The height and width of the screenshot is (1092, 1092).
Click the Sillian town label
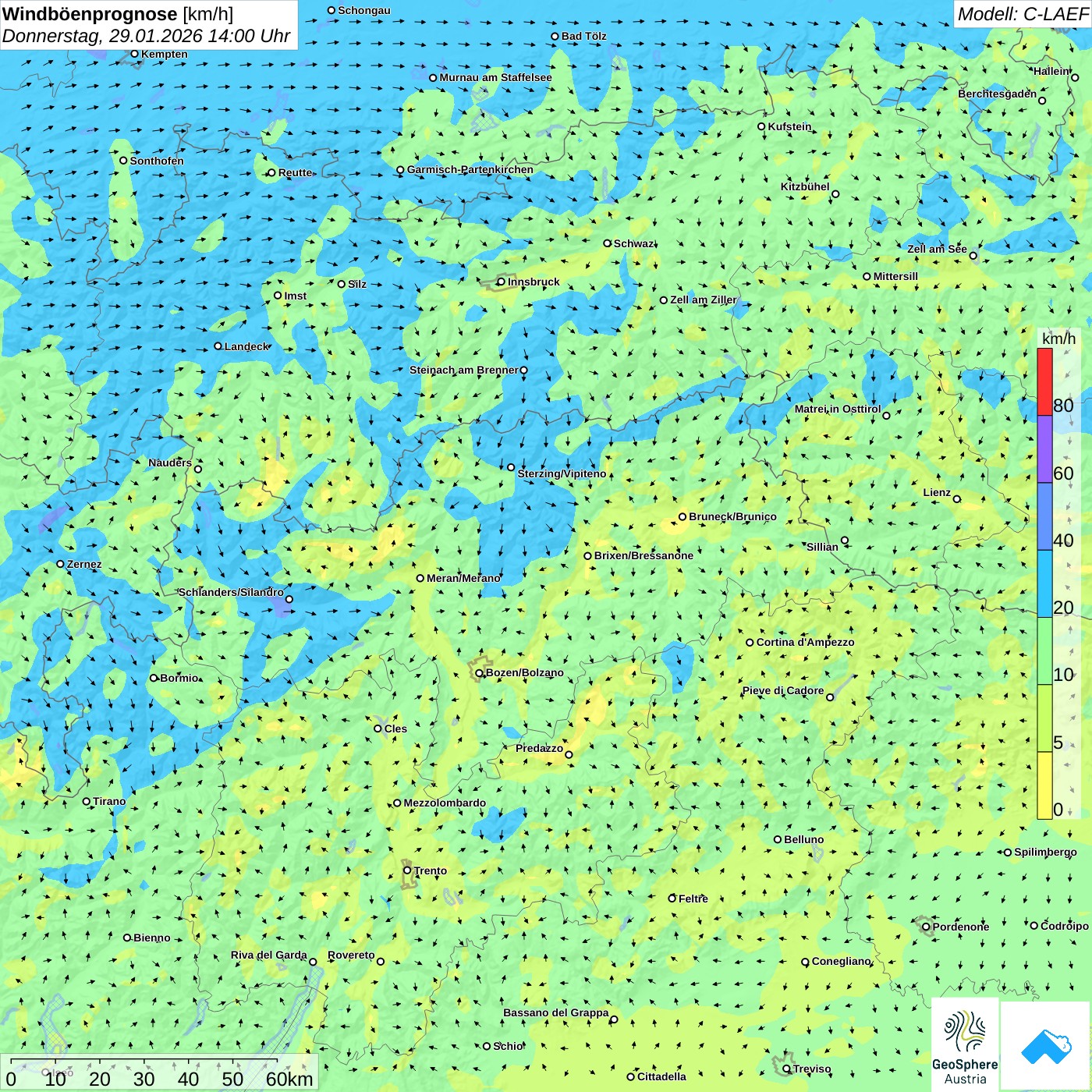[822, 547]
